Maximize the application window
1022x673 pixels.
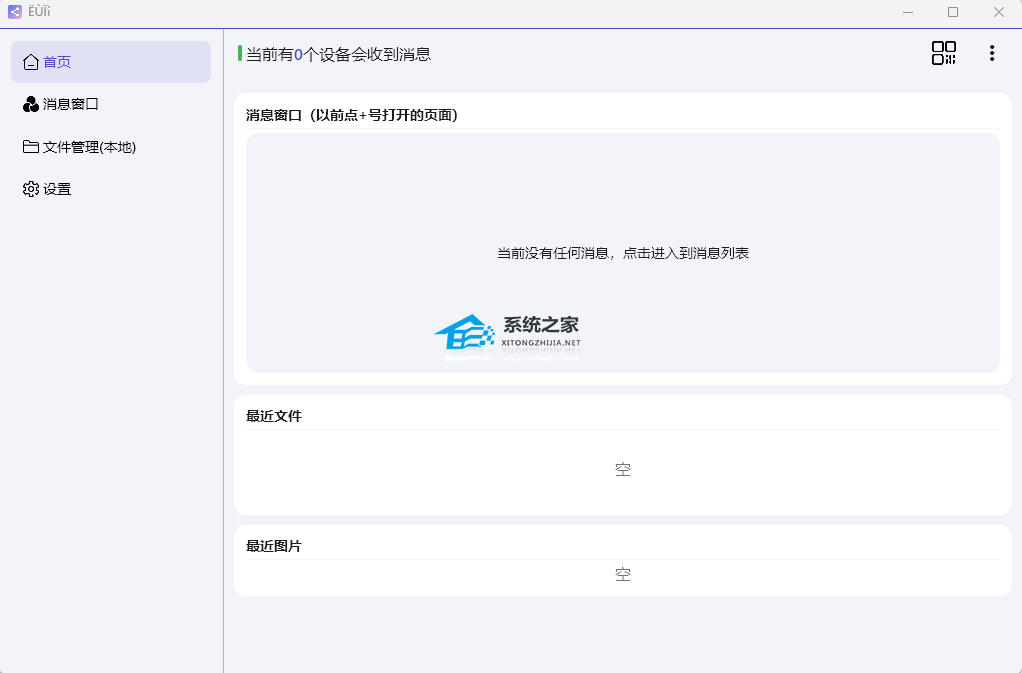(953, 12)
